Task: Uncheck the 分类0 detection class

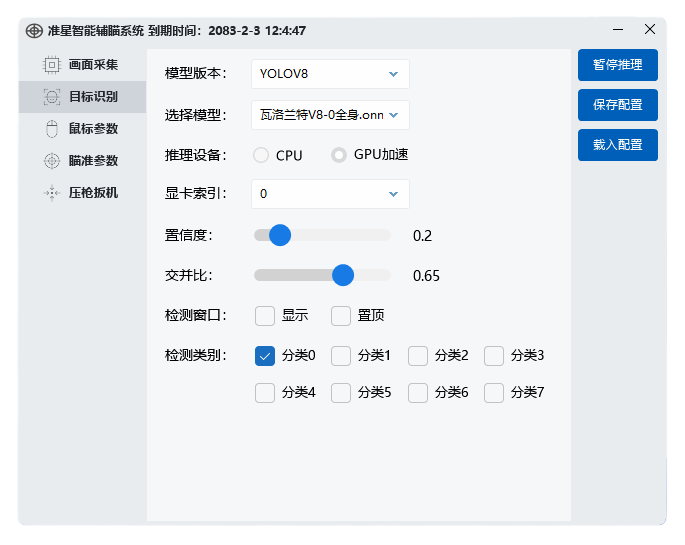Action: (x=265, y=356)
